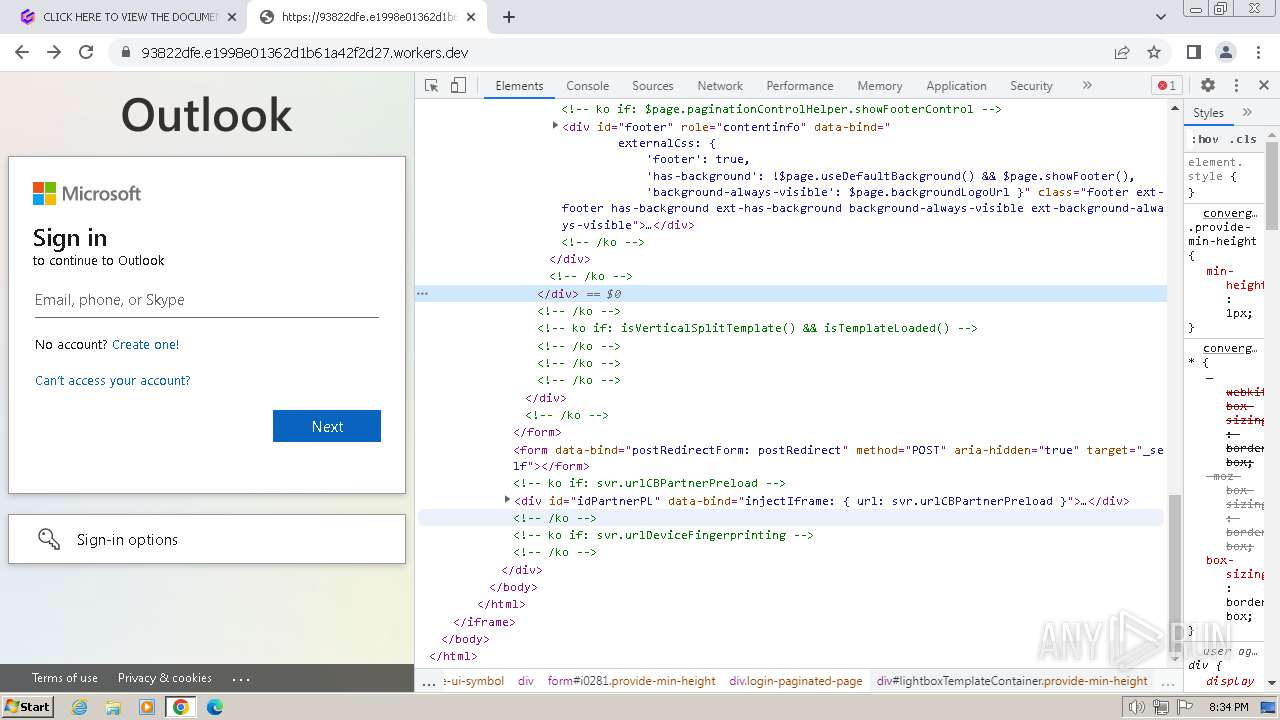Click the address bar URL
This screenshot has height=720, width=1280.
point(304,53)
